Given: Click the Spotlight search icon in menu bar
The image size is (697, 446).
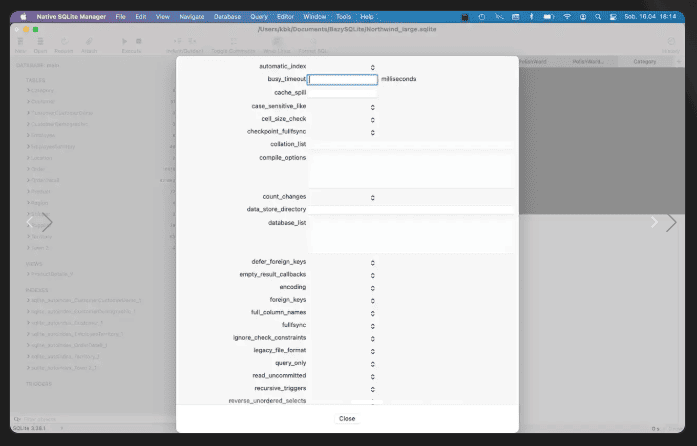Looking at the screenshot, I should coord(598,16).
